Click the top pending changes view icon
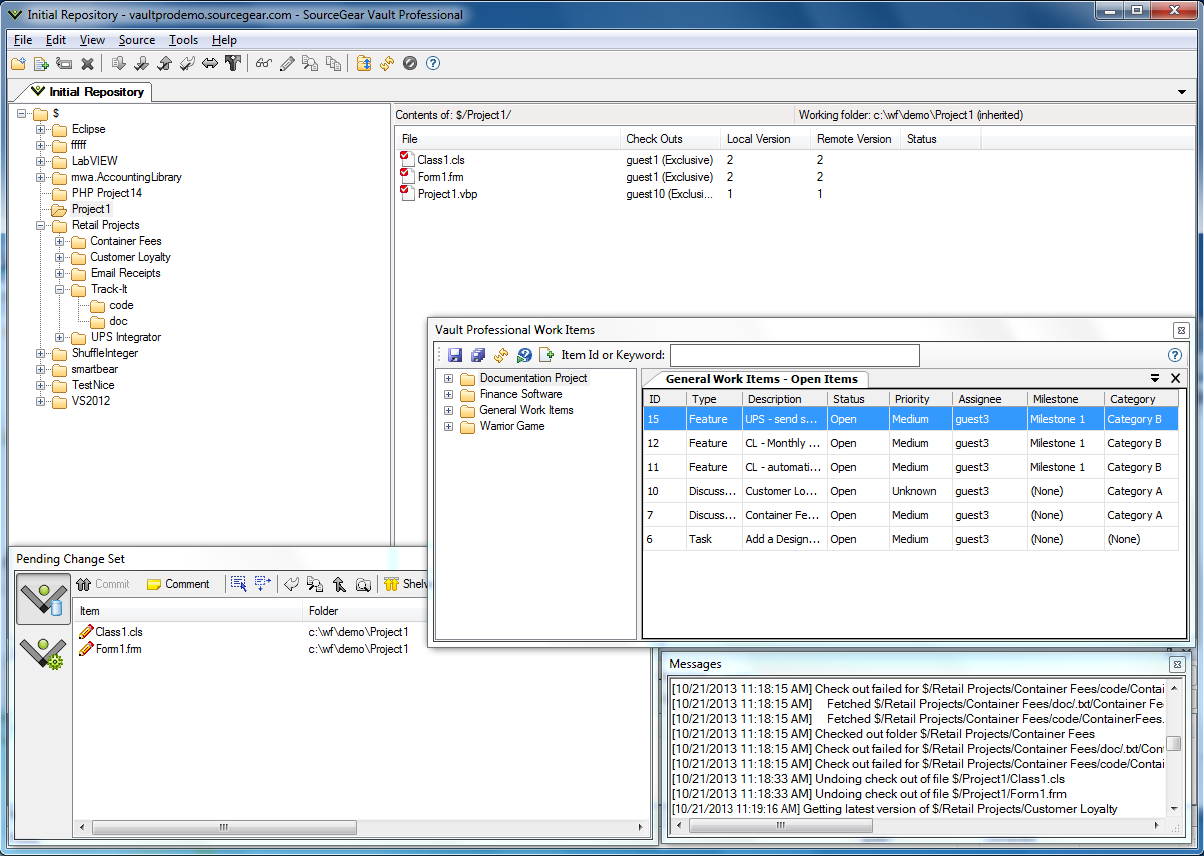Viewport: 1204px width, 857px height. pos(44,600)
